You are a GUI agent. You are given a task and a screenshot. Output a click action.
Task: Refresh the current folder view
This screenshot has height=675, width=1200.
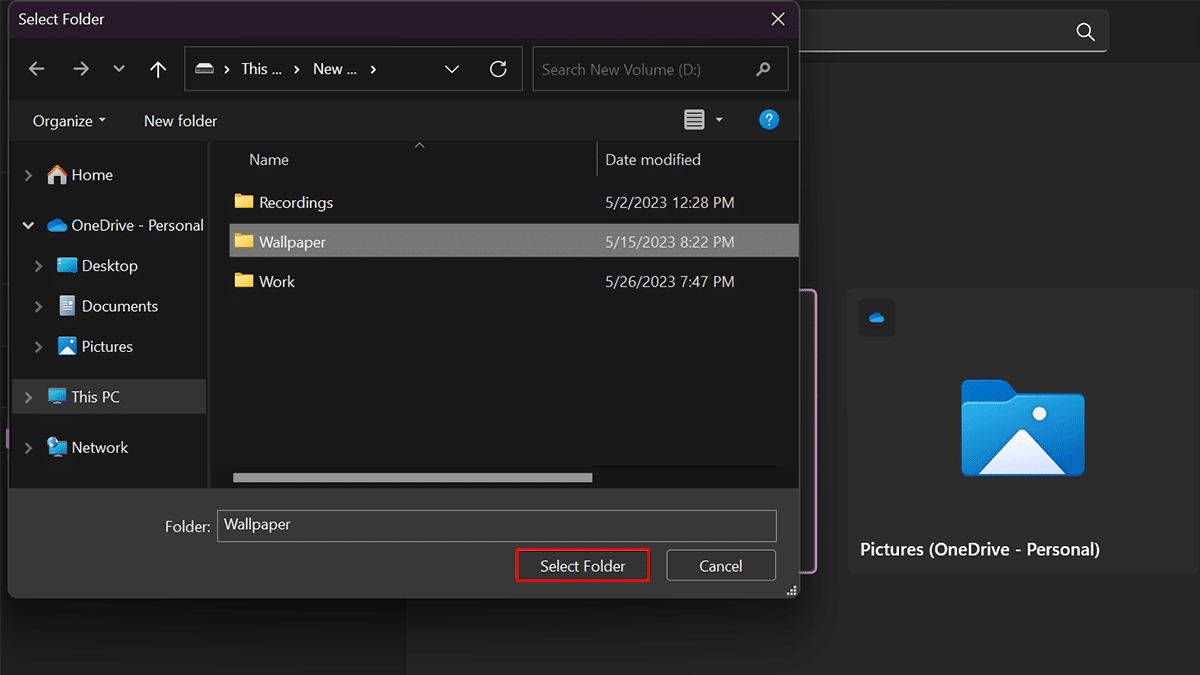point(498,69)
